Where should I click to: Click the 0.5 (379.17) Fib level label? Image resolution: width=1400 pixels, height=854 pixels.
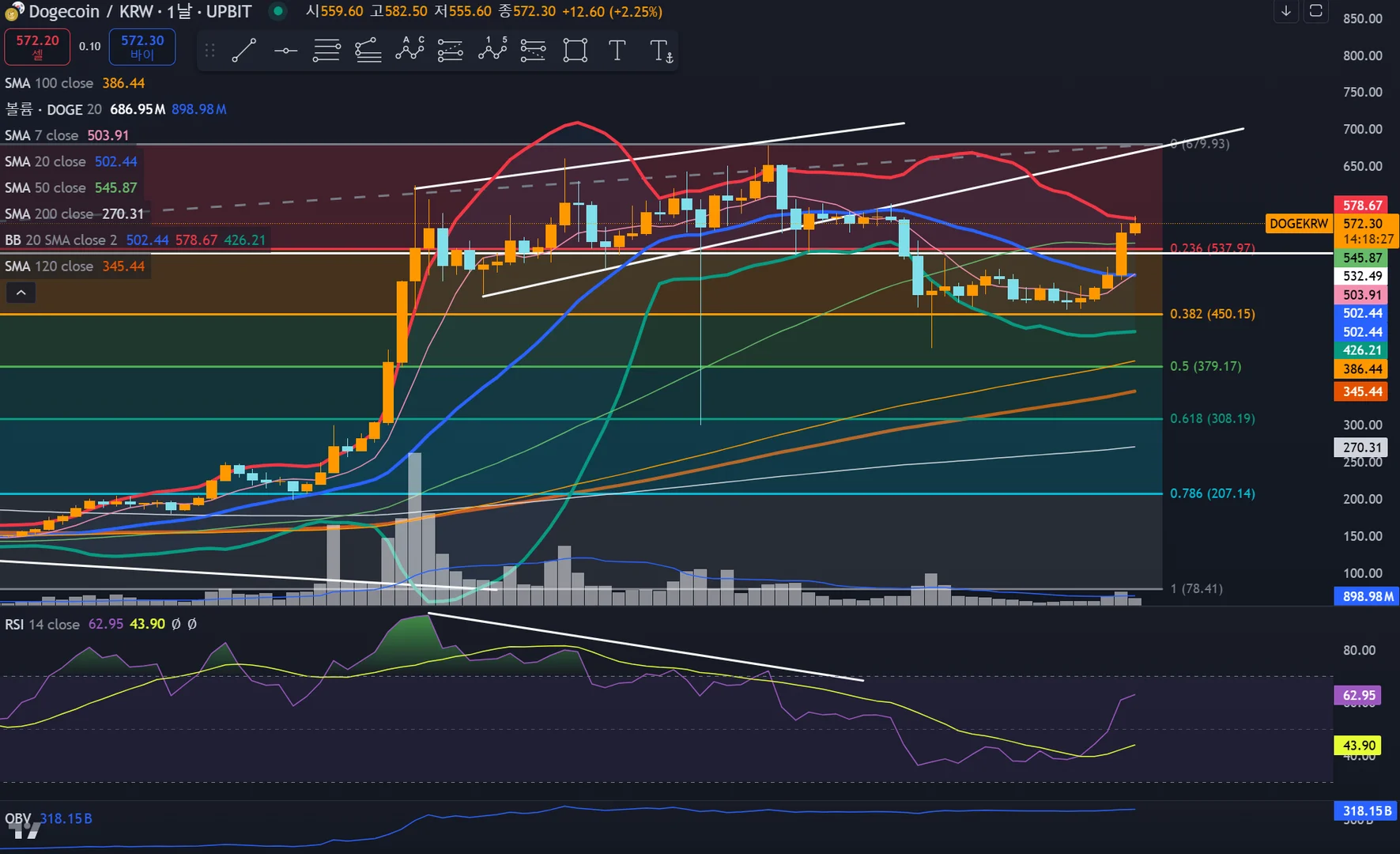1206,366
